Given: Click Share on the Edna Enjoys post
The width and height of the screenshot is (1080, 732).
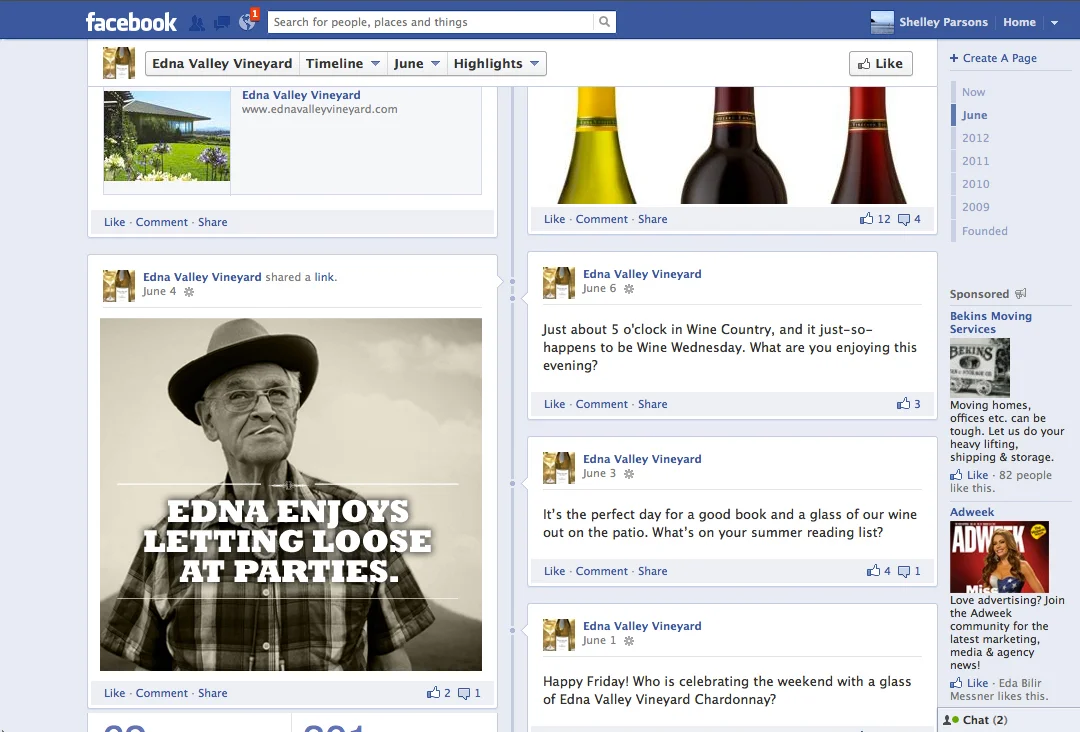Looking at the screenshot, I should (212, 693).
